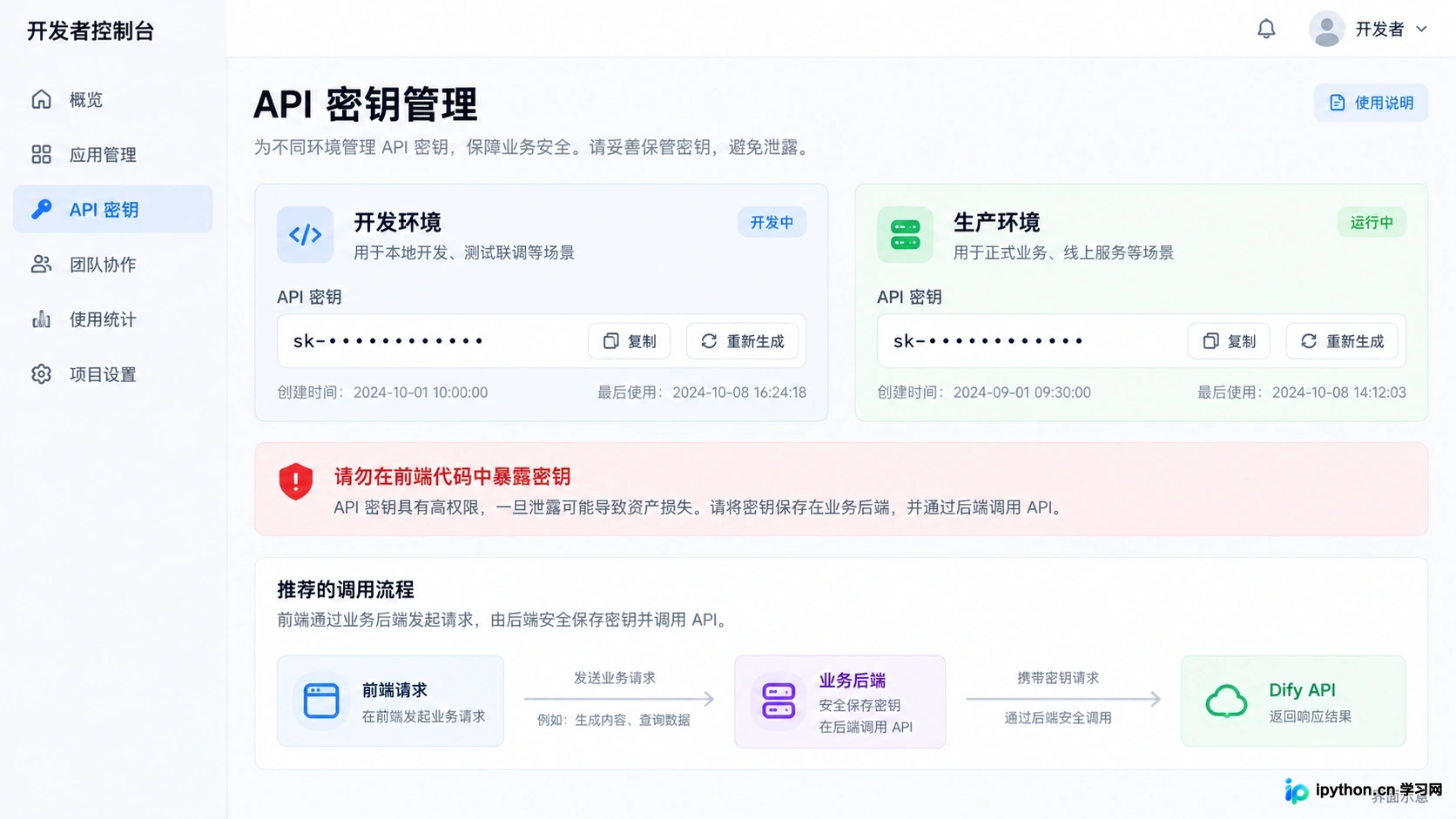Regenerate the 开发环境 API key
Image resolution: width=1456 pixels, height=819 pixels.
tap(743, 341)
